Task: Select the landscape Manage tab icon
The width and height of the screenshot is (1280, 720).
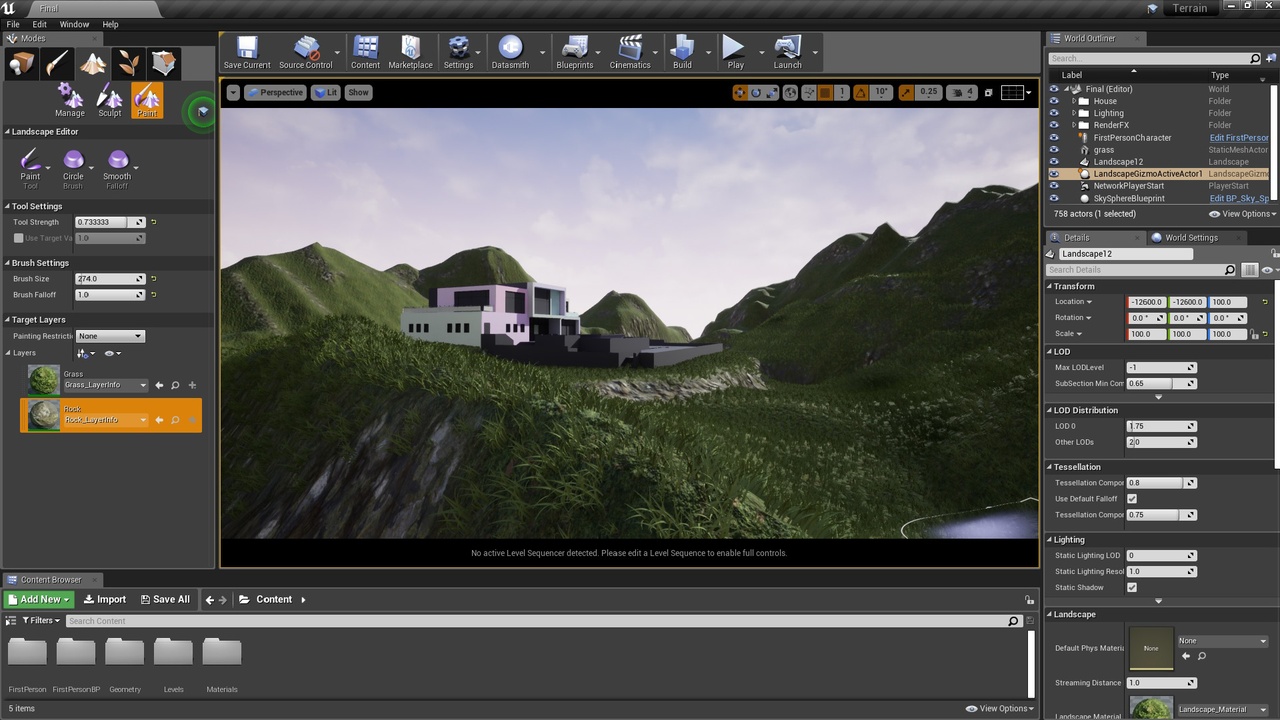Action: click(70, 100)
